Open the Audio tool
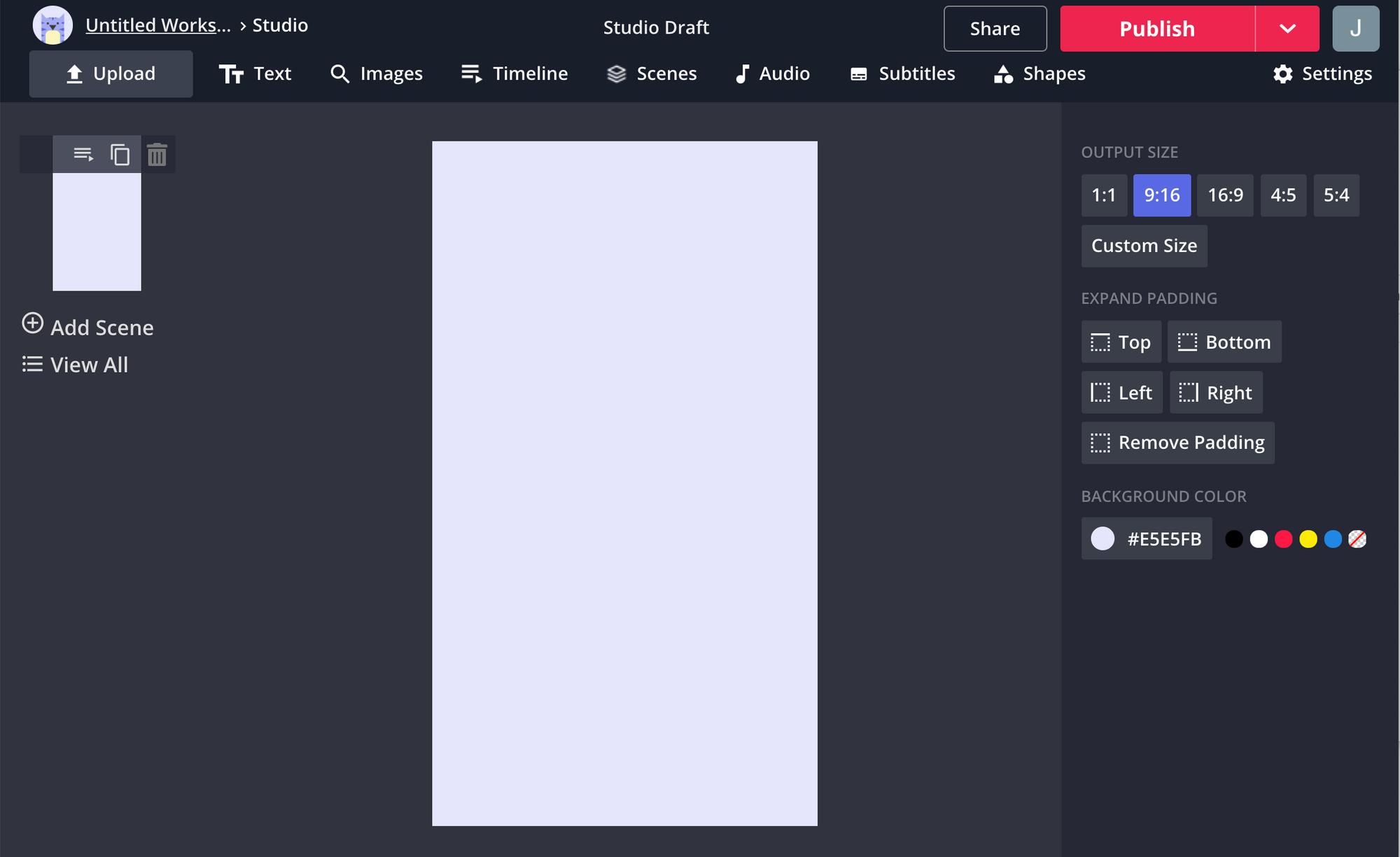The height and width of the screenshot is (857, 1400). (773, 74)
